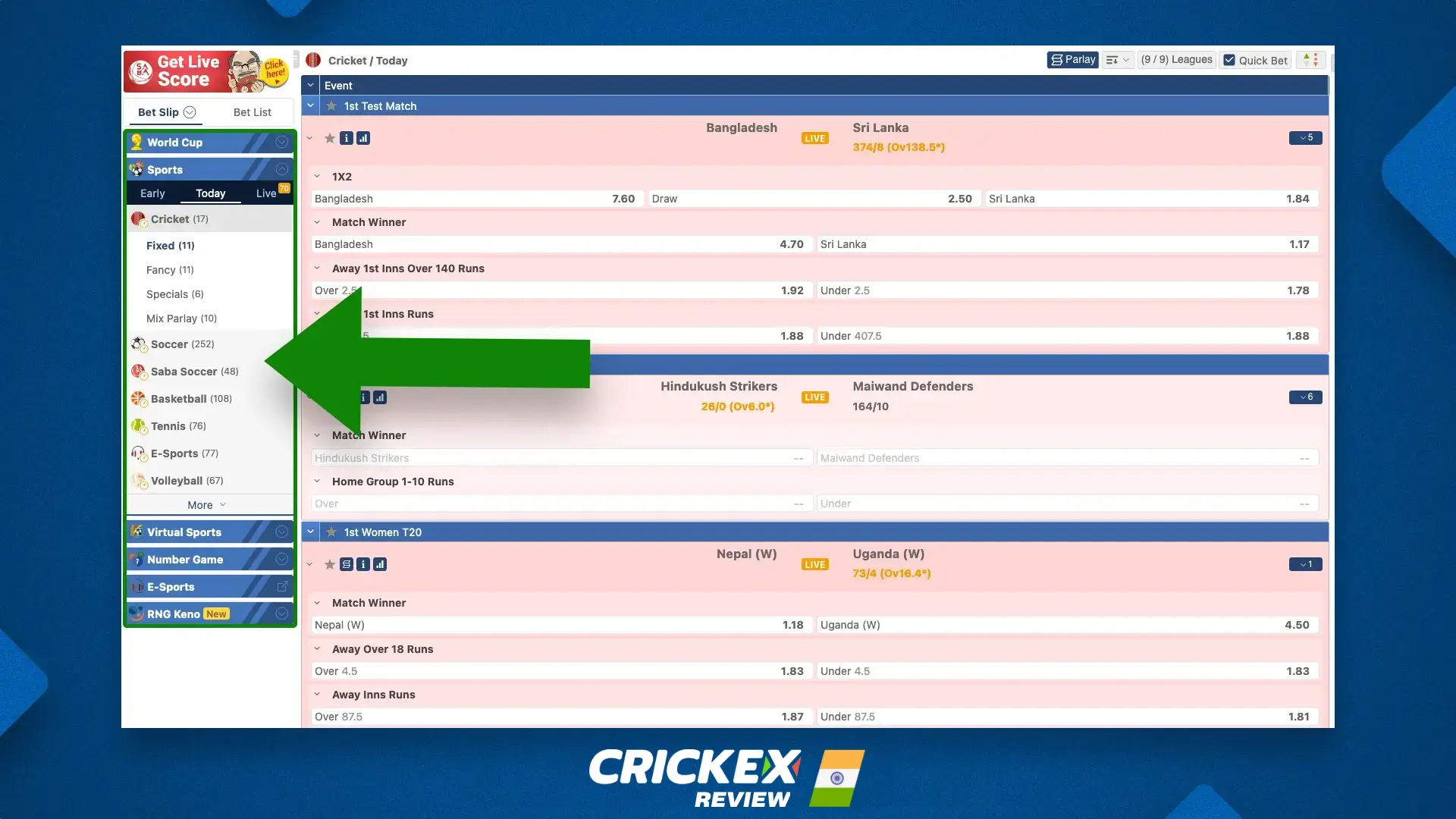The height and width of the screenshot is (819, 1456).
Task: Open the statistics icon for the Bangladesh match
Action: point(363,138)
